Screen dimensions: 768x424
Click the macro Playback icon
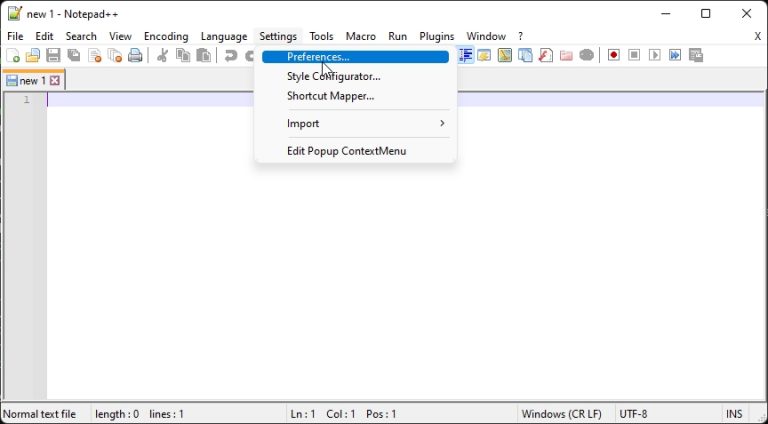[654, 55]
